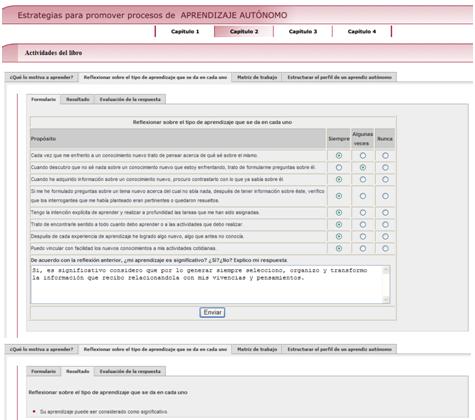Select Algunas veces for 'Cuando he adquirido información' row
Image resolution: width=475 pixels, height=420 pixels.
363,179
